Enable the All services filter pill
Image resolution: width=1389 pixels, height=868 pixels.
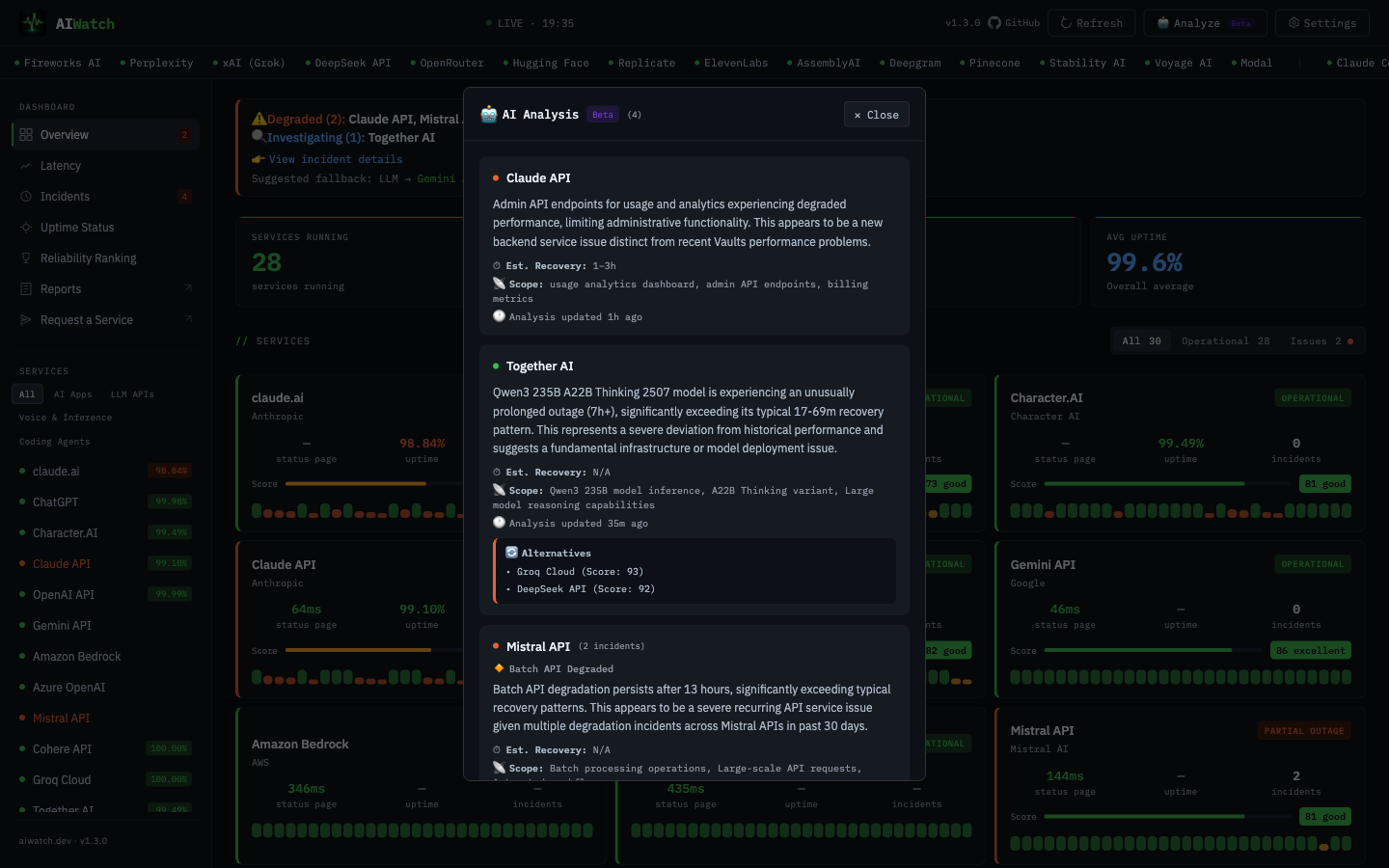(27, 393)
